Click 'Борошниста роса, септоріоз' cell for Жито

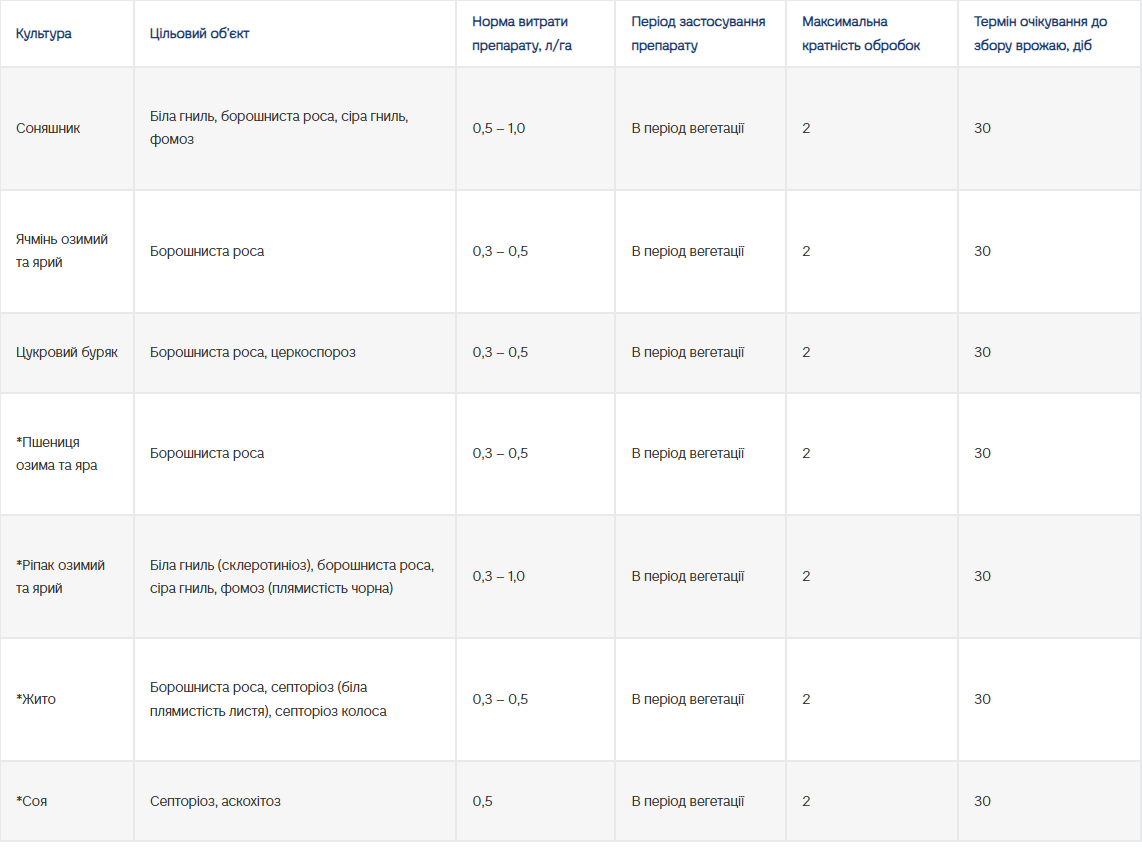click(268, 700)
